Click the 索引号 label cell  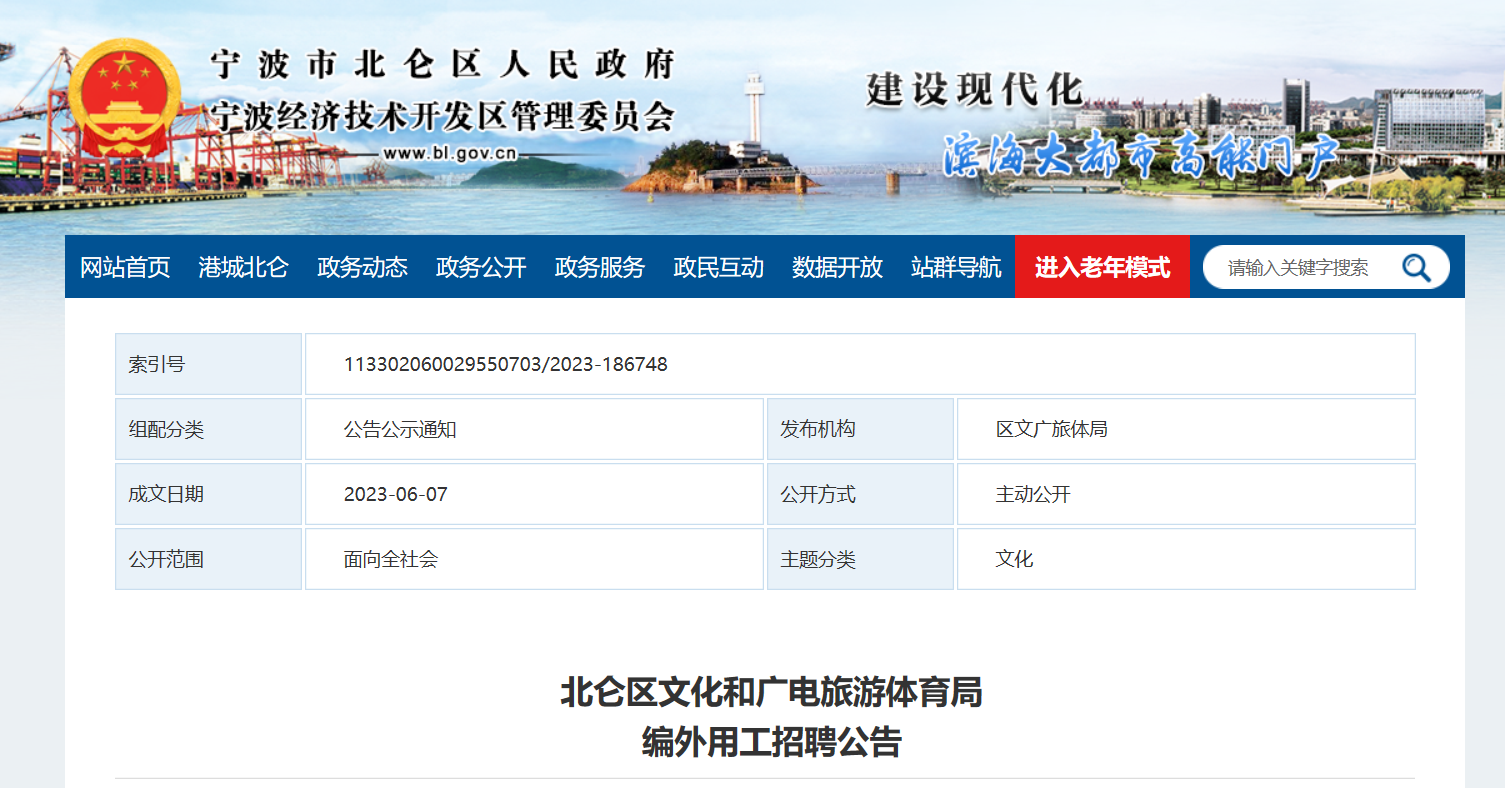click(x=208, y=364)
